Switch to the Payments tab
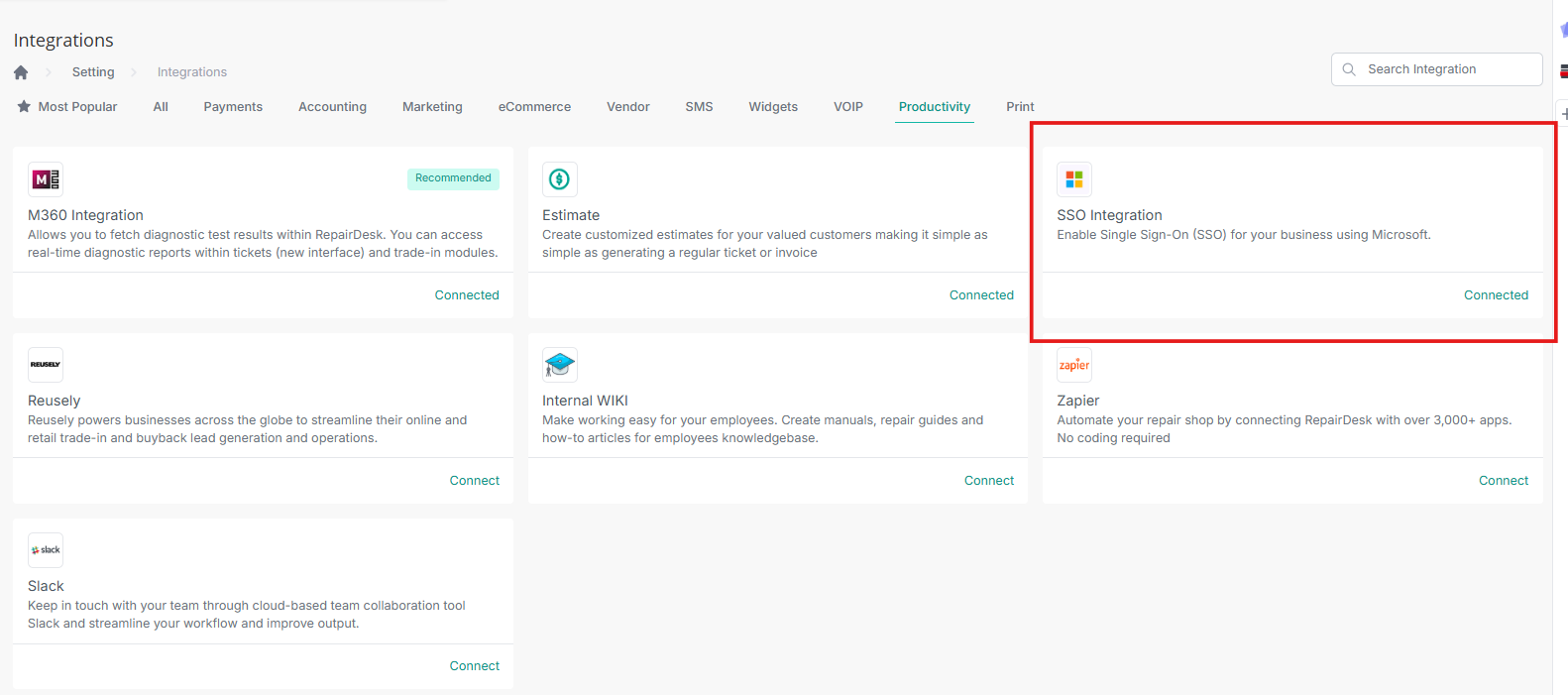This screenshot has height=695, width=1568. pyautogui.click(x=233, y=107)
